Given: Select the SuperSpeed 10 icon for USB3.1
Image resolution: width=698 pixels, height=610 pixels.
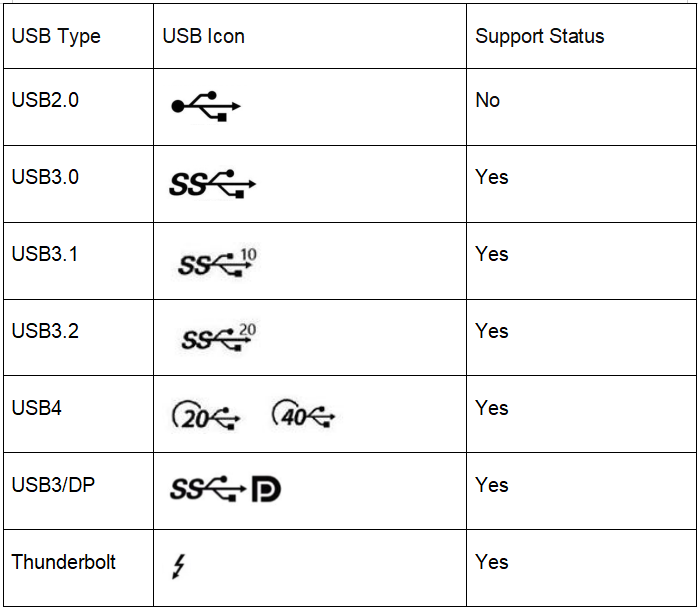Looking at the screenshot, I should click(x=217, y=262).
